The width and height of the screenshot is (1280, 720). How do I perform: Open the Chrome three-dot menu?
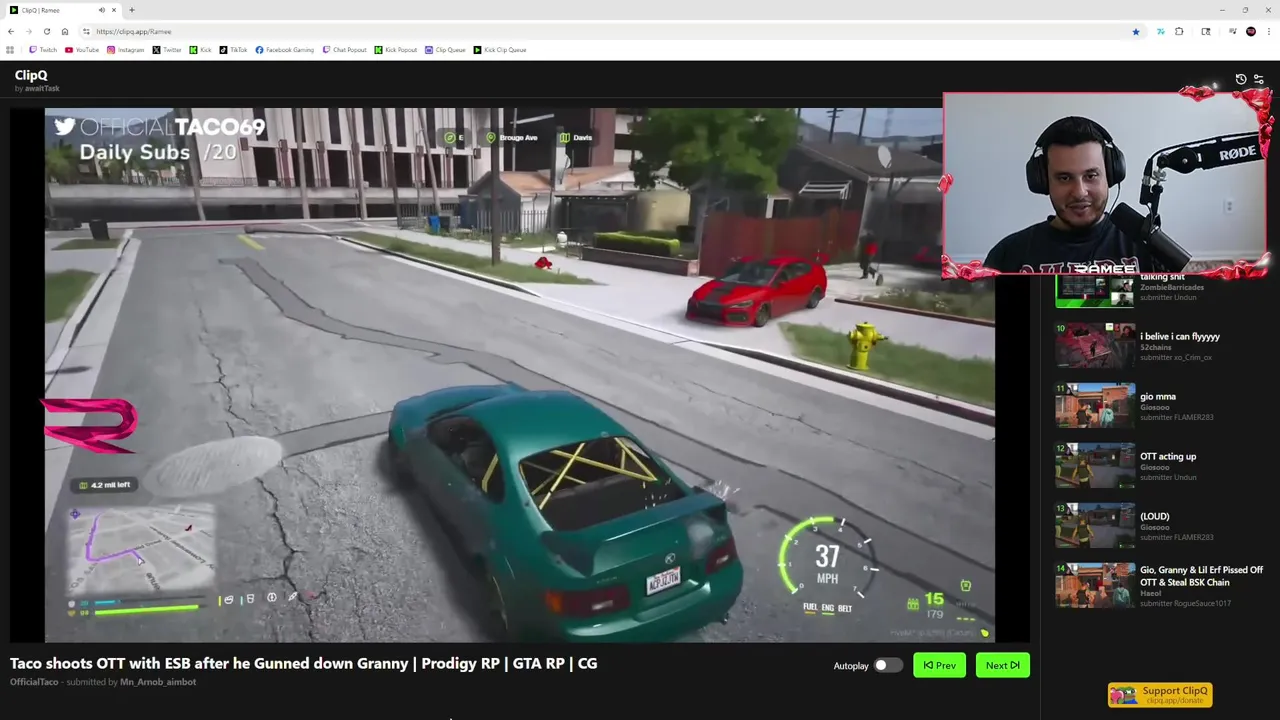[x=1269, y=31]
